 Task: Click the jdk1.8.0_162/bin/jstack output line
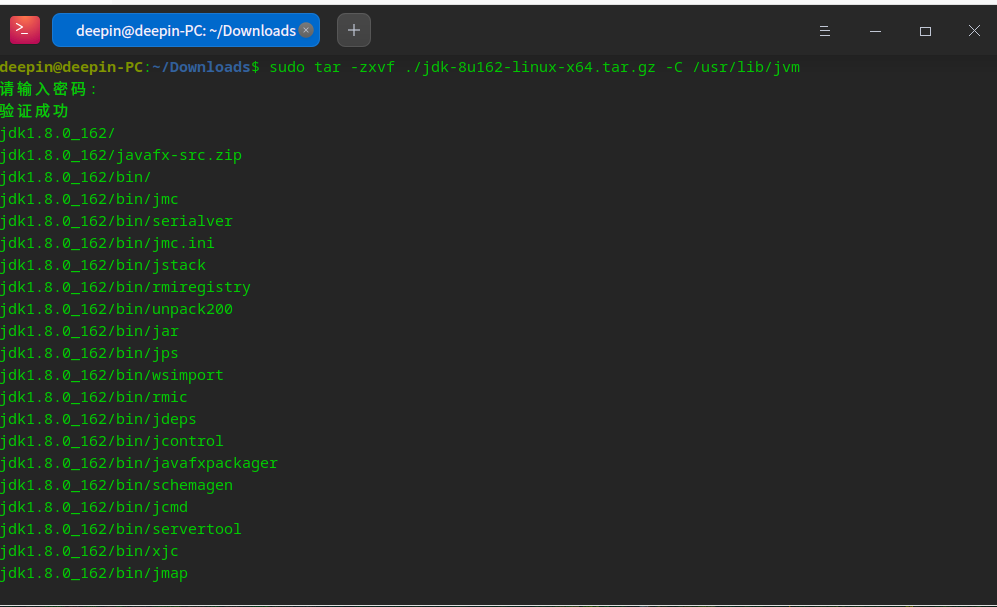pos(102,265)
